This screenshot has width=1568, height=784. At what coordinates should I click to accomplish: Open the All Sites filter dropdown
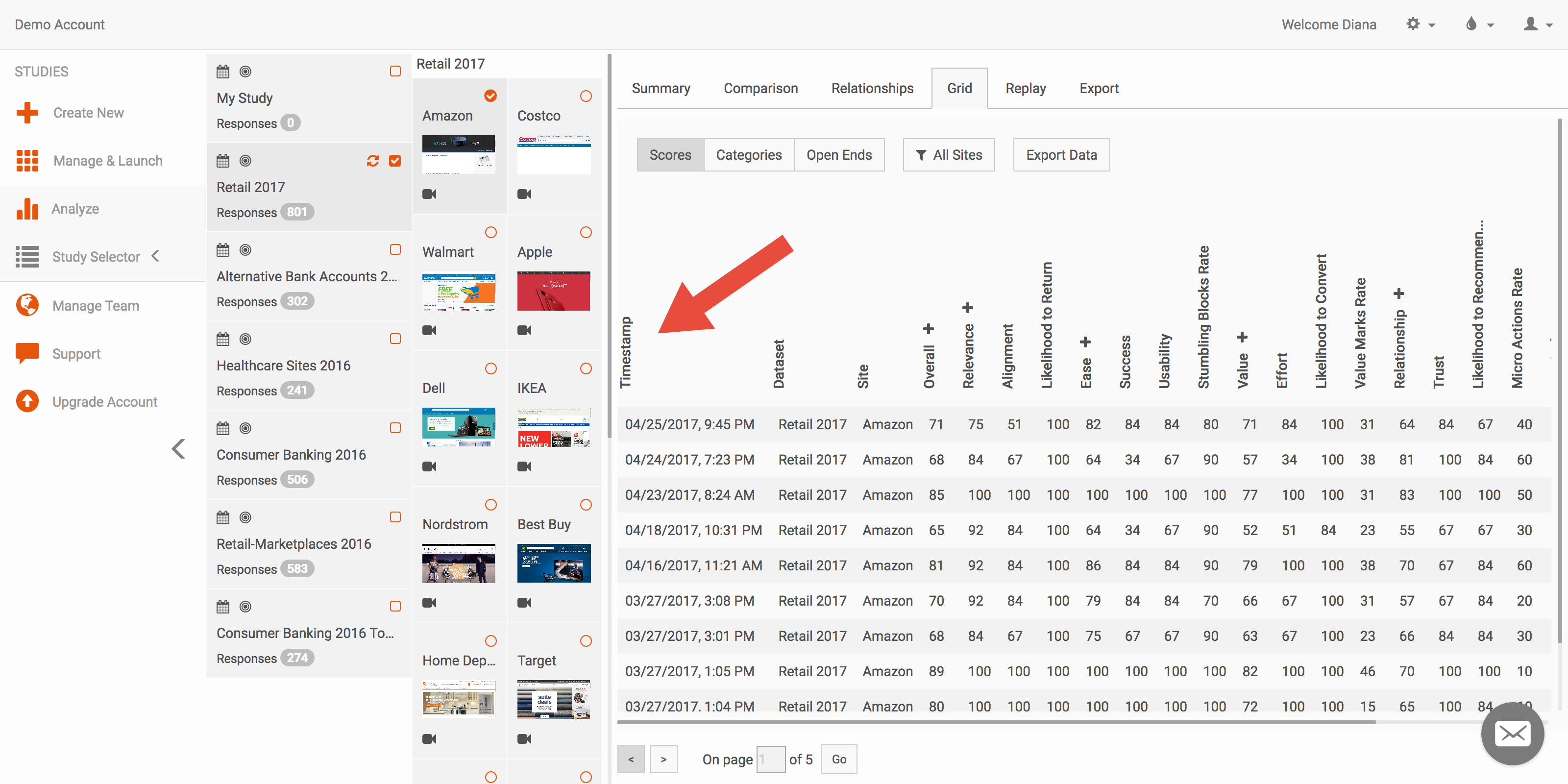click(x=948, y=155)
